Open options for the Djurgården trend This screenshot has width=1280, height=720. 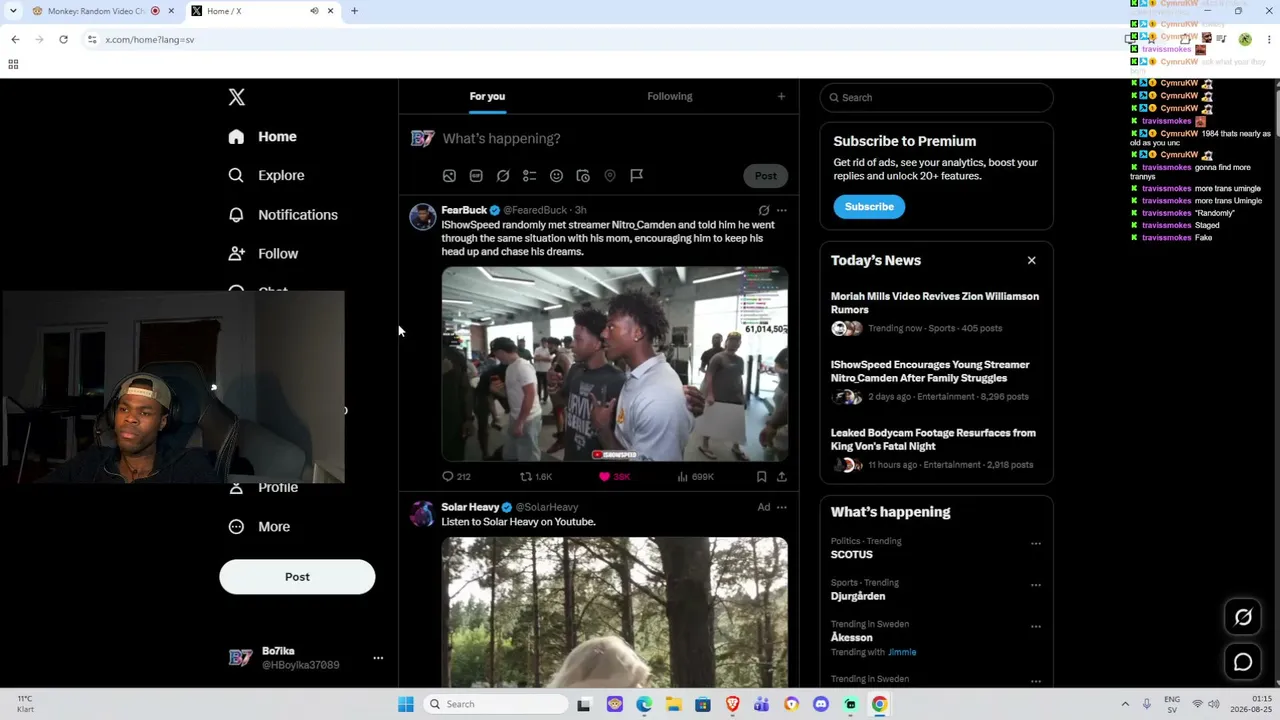[1036, 586]
